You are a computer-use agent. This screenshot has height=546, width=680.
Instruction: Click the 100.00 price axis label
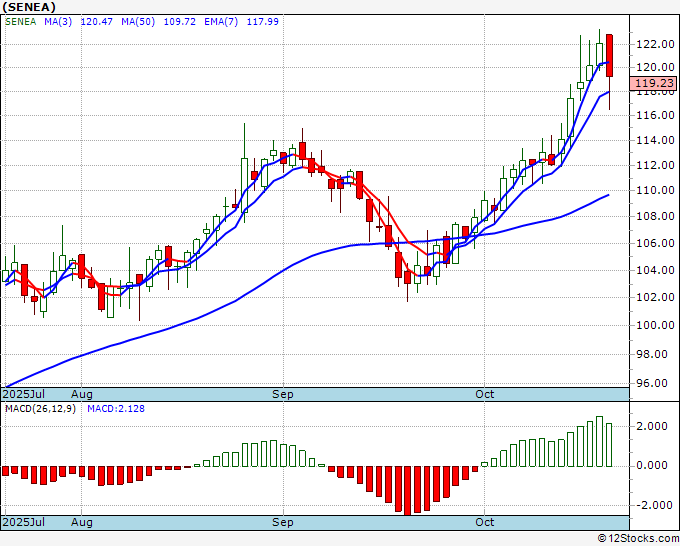tap(655, 325)
